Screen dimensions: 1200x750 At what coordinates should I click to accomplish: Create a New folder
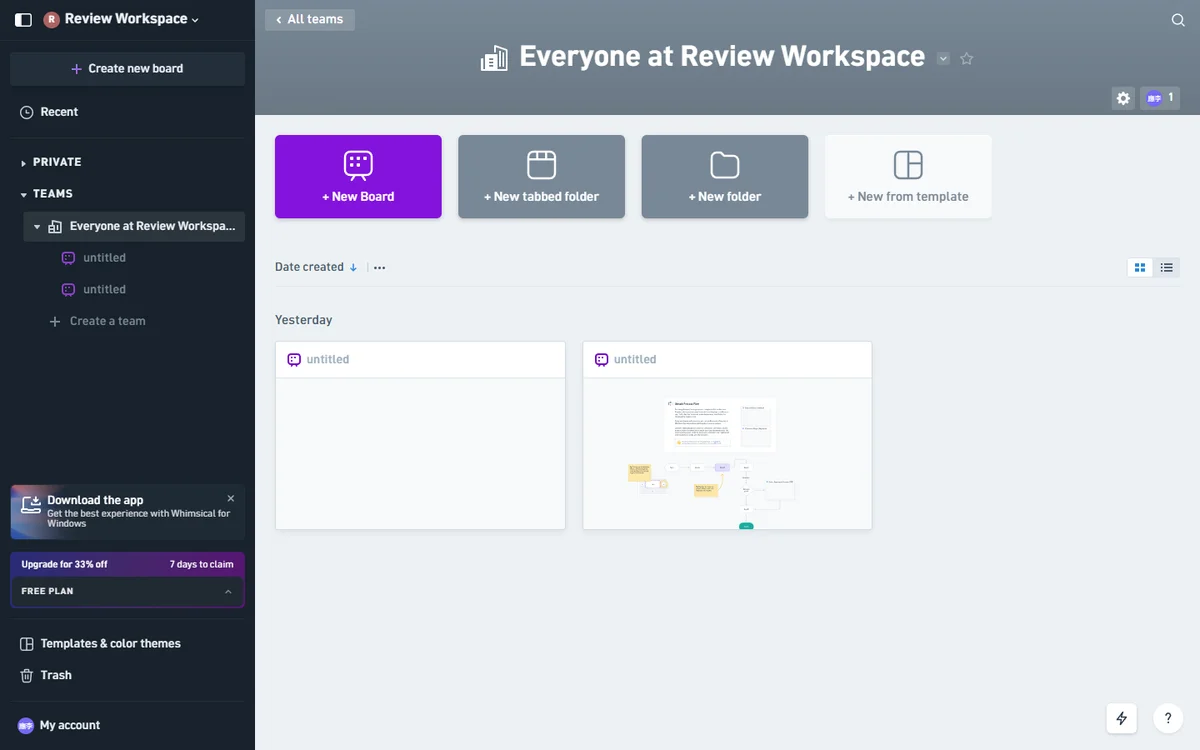click(x=725, y=177)
